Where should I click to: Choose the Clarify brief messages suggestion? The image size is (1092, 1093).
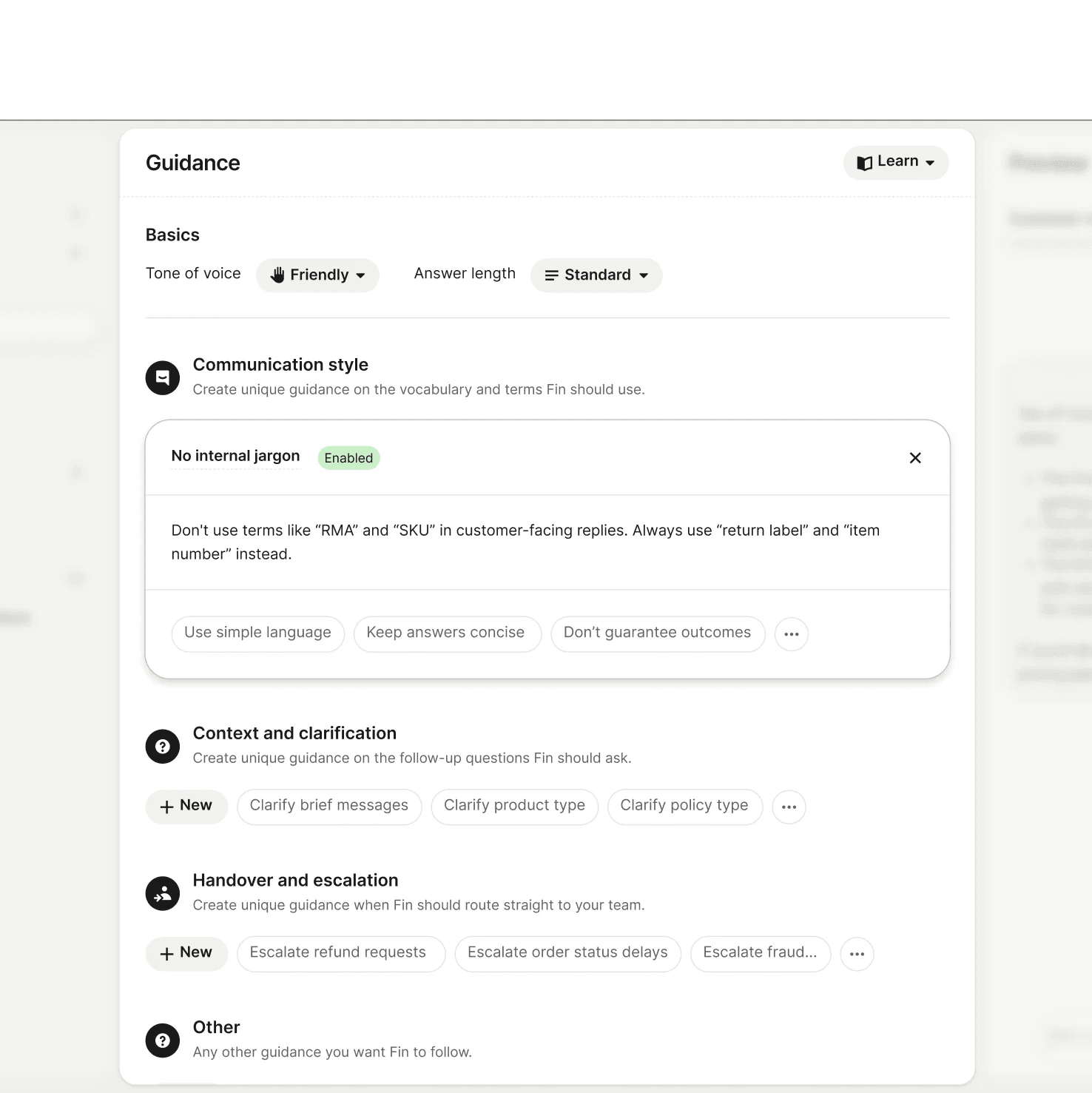[329, 806]
